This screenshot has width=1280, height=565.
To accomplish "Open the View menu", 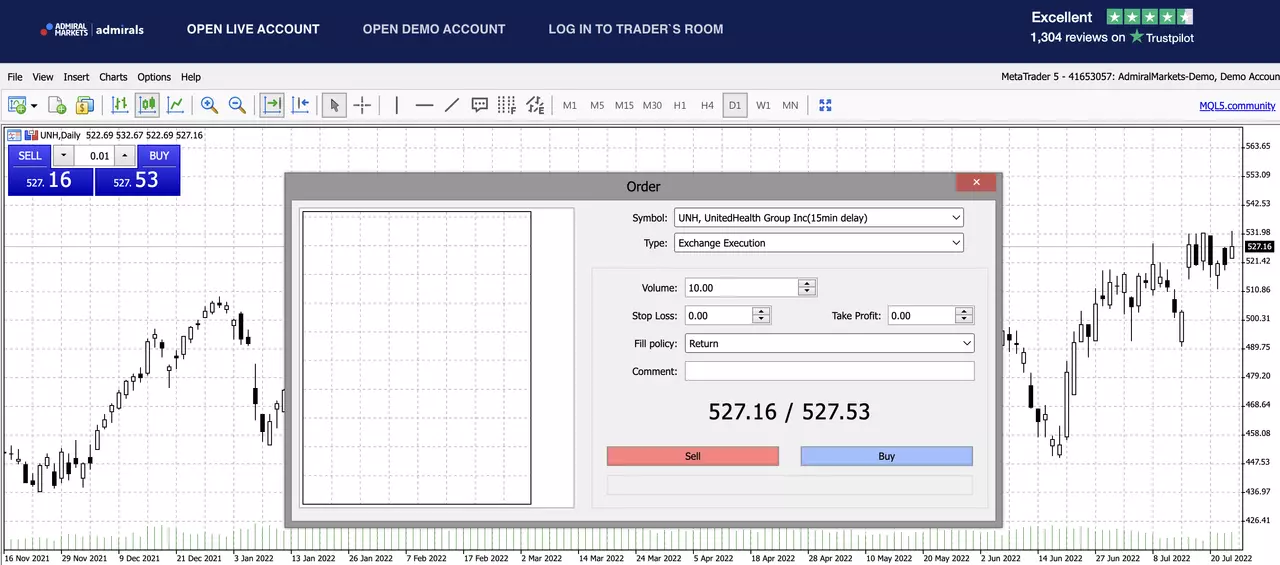I will click(x=43, y=77).
